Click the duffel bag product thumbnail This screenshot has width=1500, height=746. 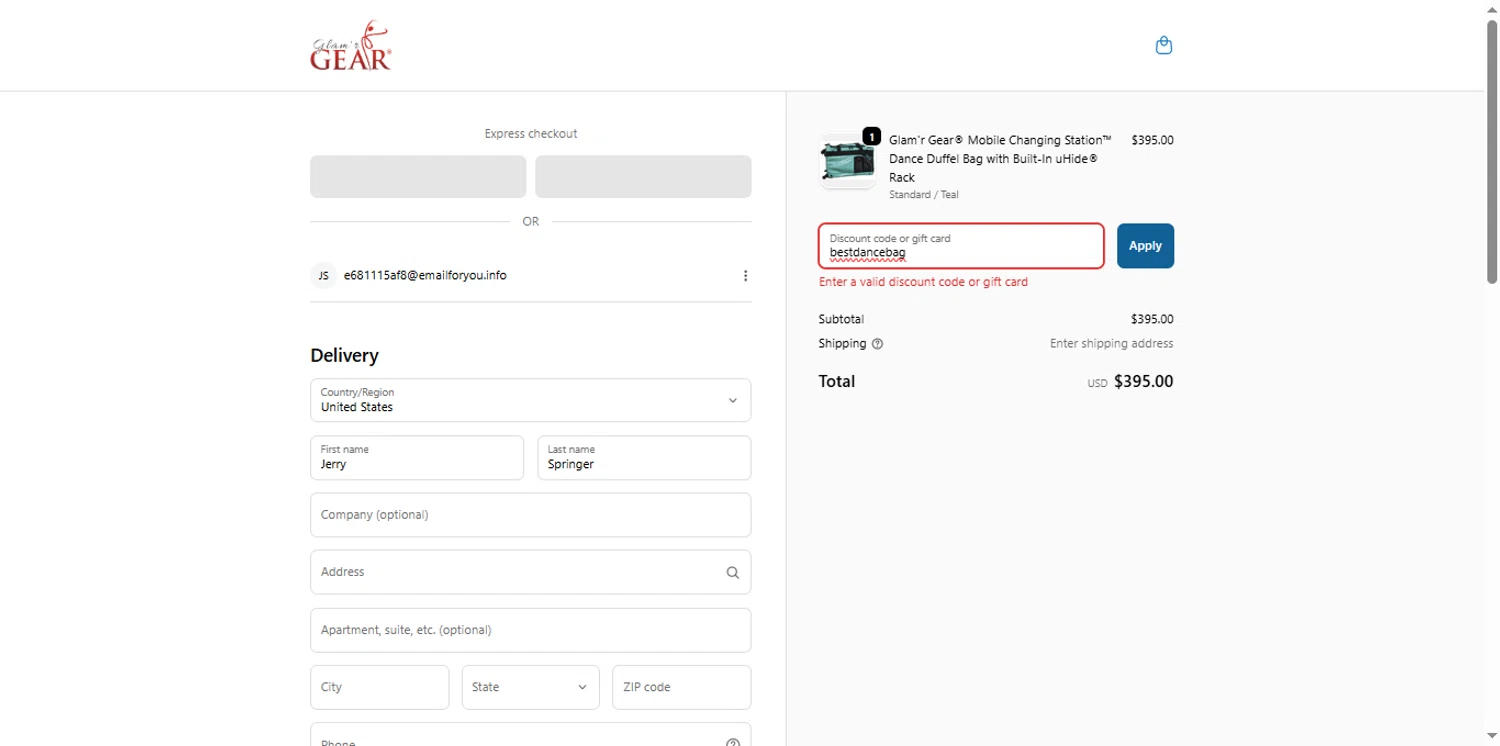(848, 161)
